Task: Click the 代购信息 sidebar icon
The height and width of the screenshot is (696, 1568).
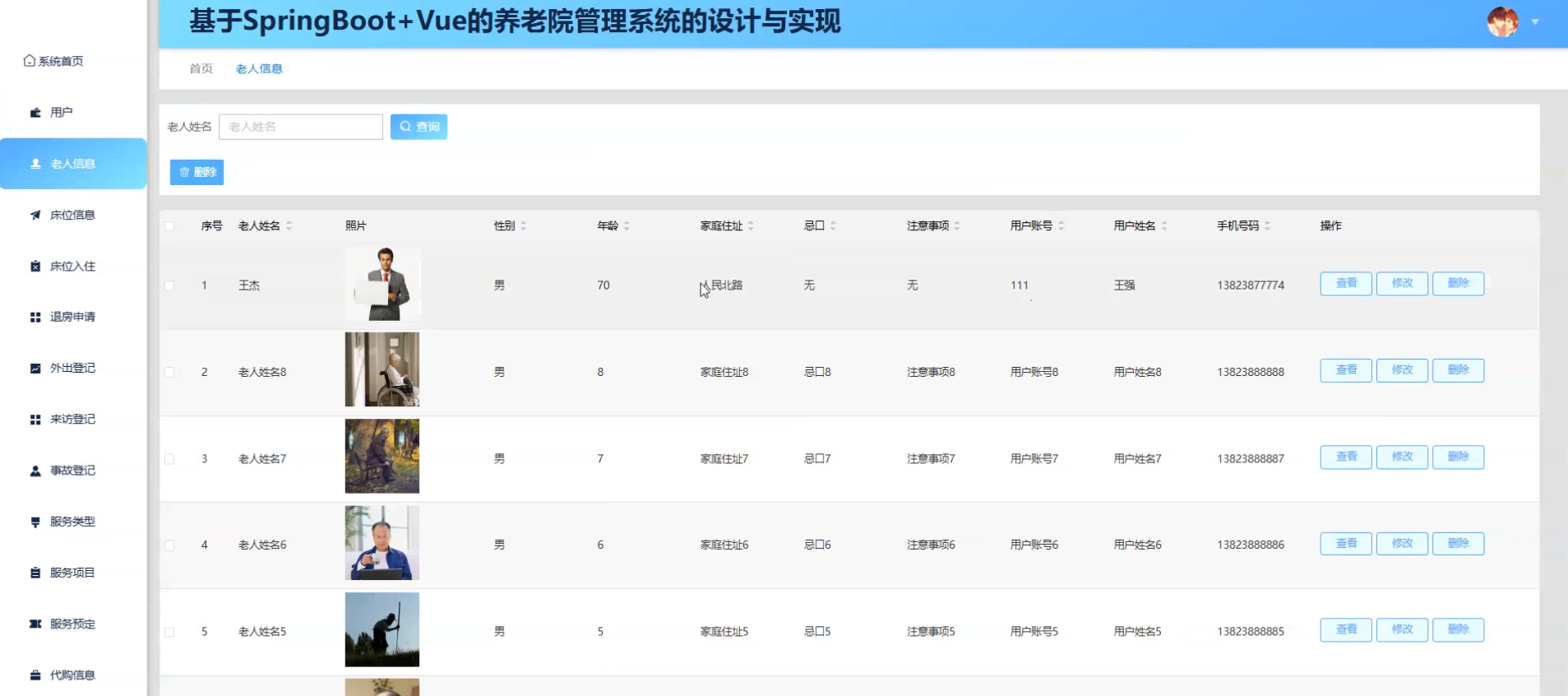Action: click(x=35, y=675)
